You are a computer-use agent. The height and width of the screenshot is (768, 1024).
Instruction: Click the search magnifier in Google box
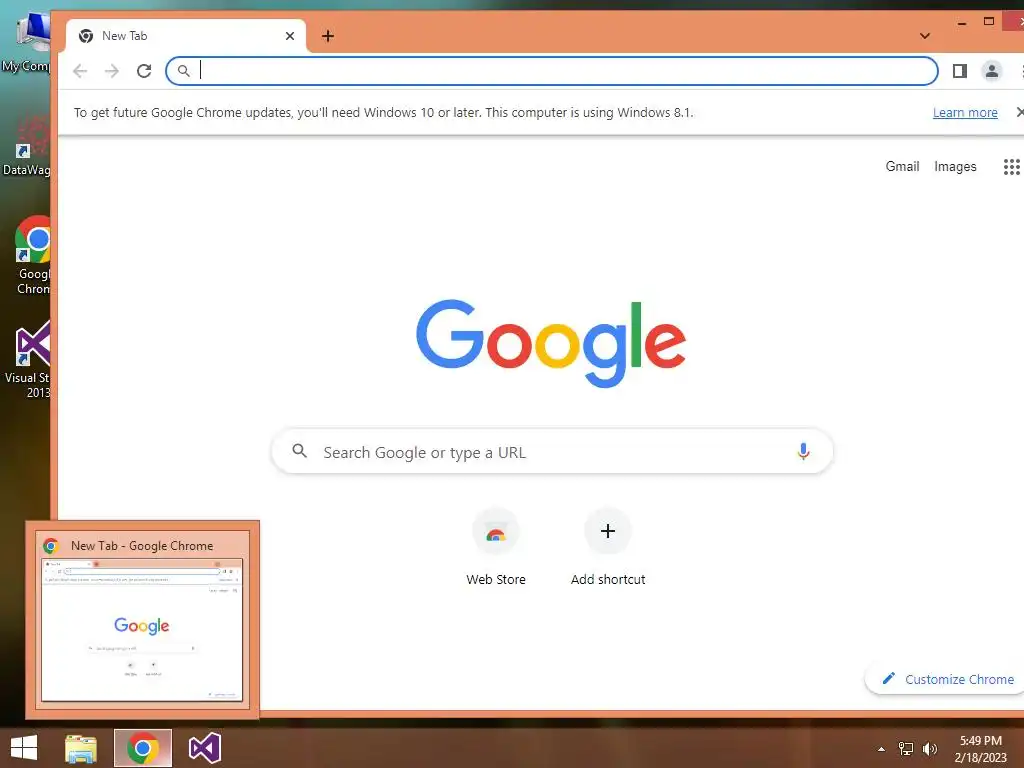point(299,451)
